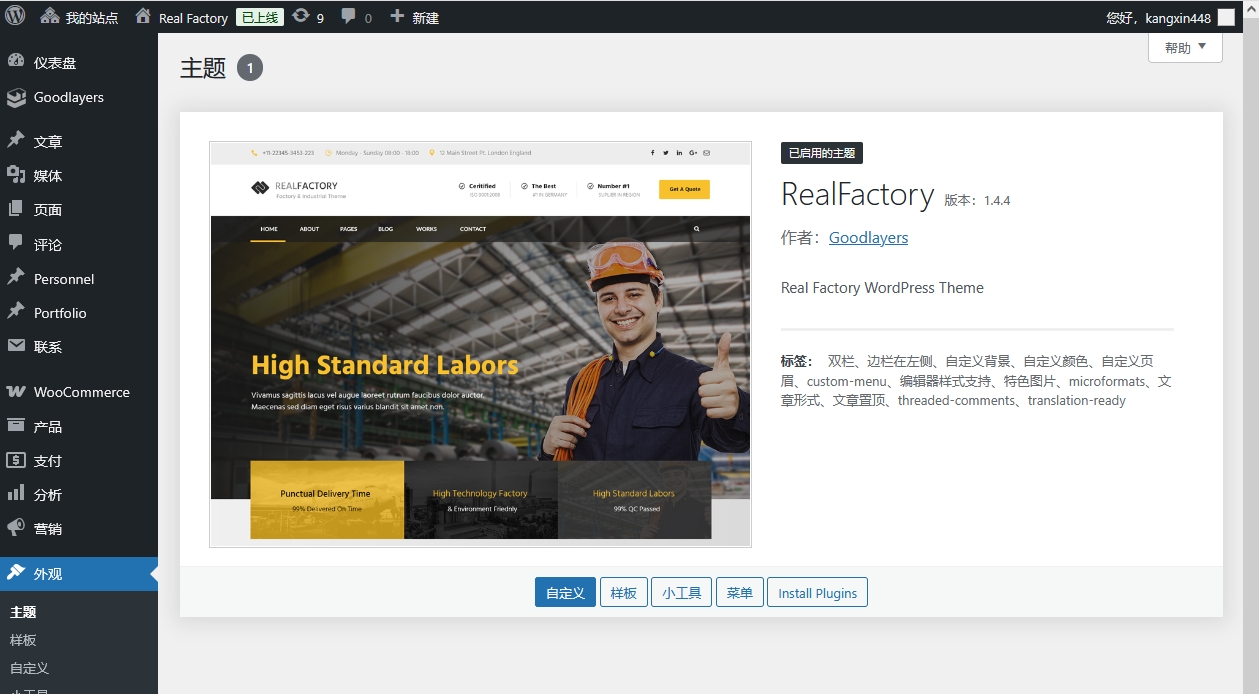Click the 标签 tags list text
This screenshot has width=1259, height=694.
[976, 381]
